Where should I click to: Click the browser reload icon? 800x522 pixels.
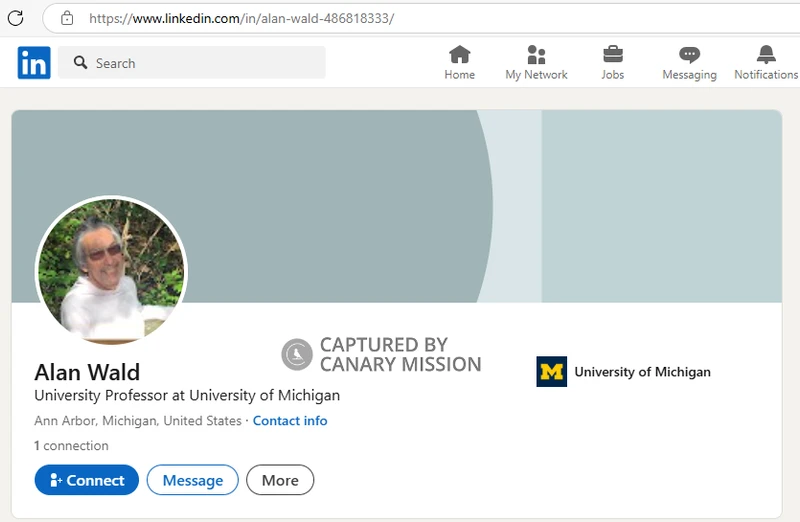click(15, 18)
